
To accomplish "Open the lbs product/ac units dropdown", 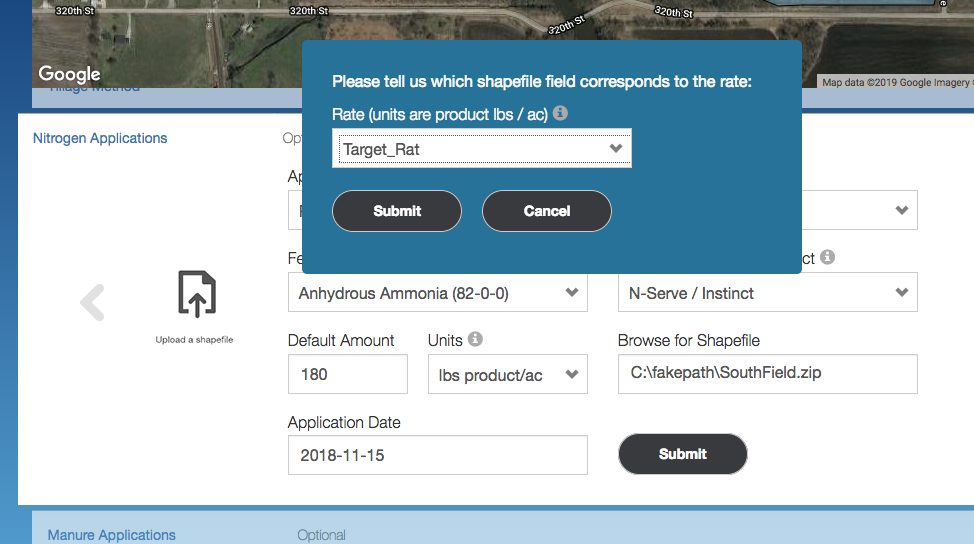I will 507,375.
